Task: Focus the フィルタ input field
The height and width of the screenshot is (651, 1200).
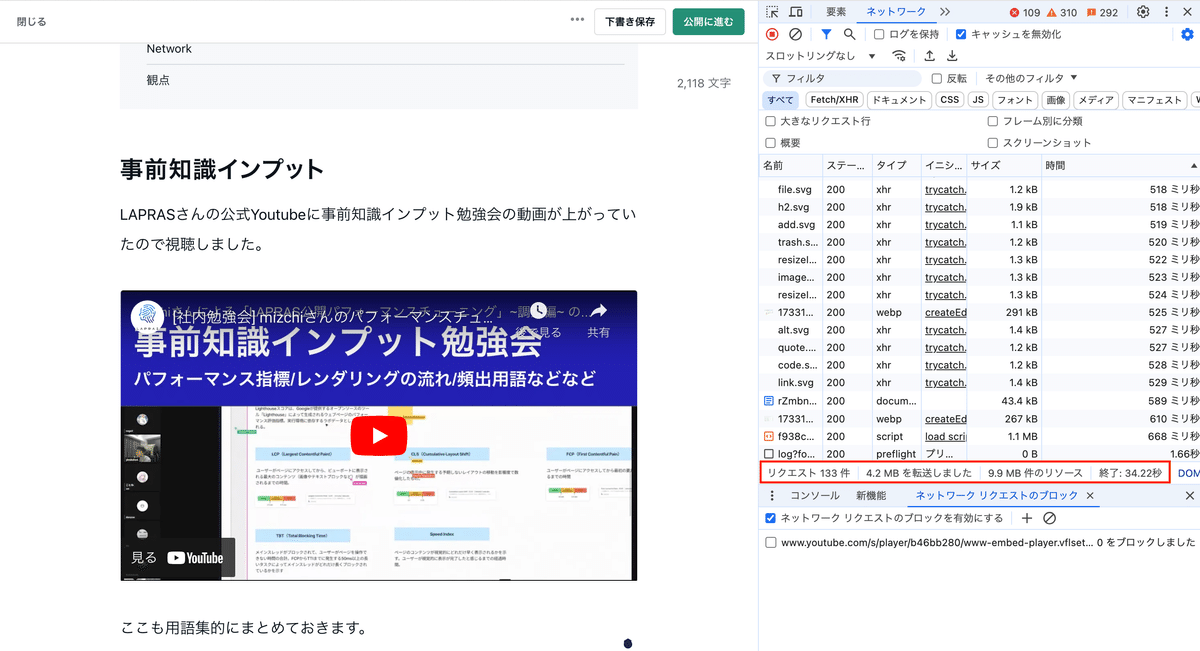Action: coord(842,78)
